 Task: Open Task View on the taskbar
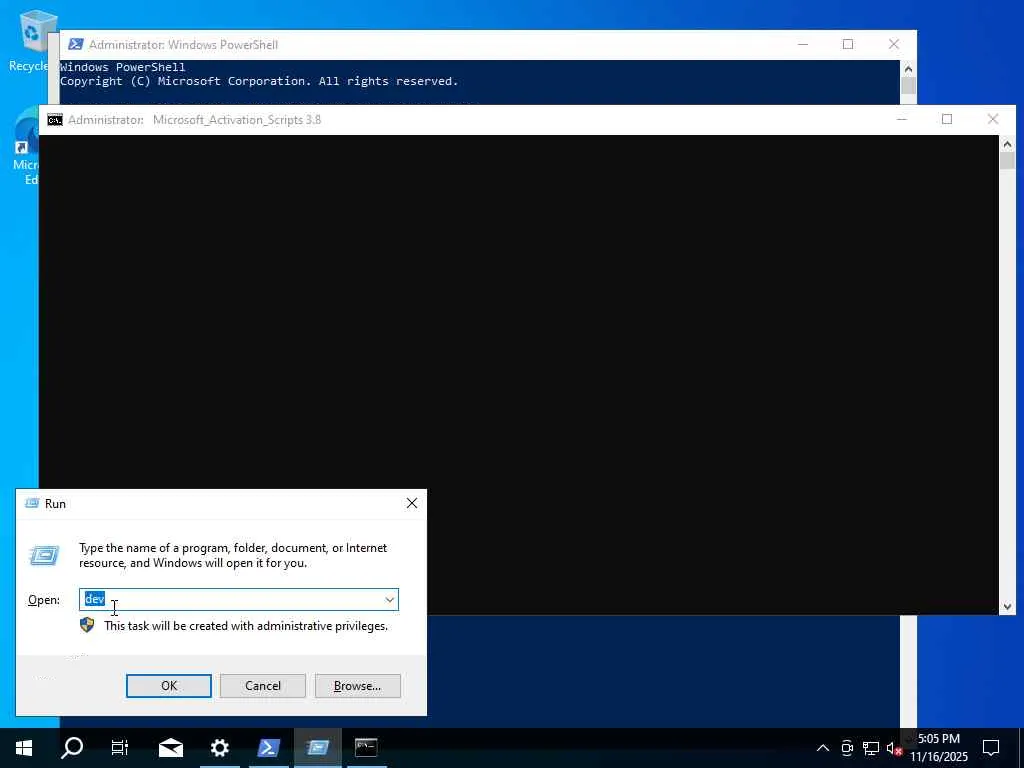120,748
